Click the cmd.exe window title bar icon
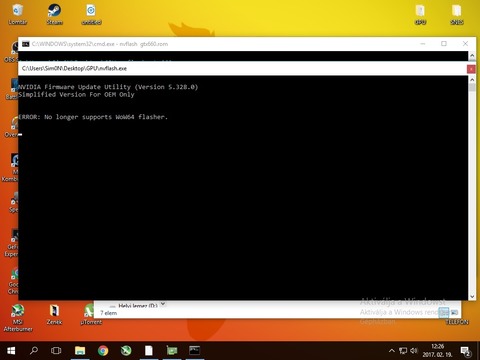The width and height of the screenshot is (480, 360). 26,44
